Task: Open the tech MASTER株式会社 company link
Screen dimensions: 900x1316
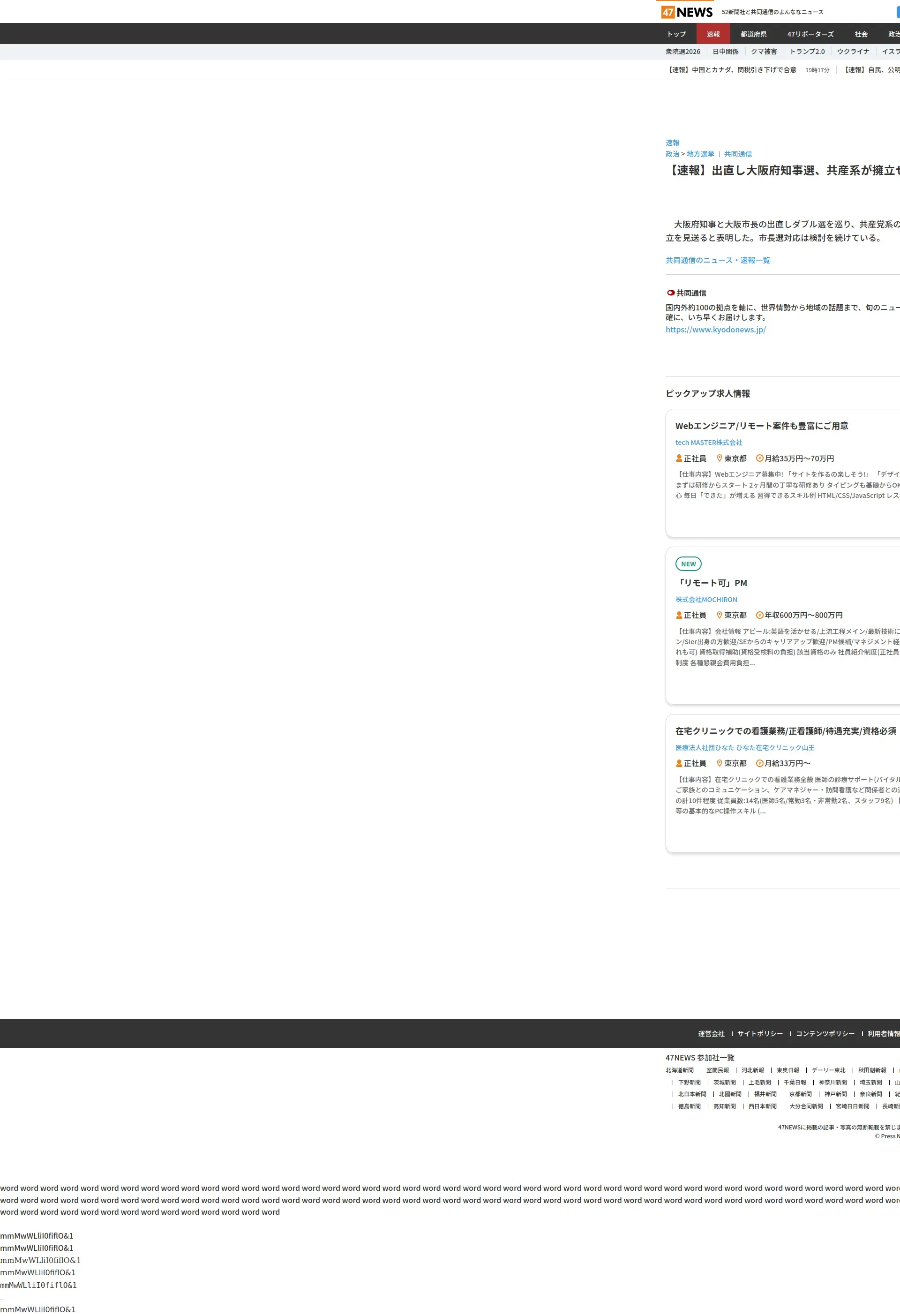Action: coord(709,443)
